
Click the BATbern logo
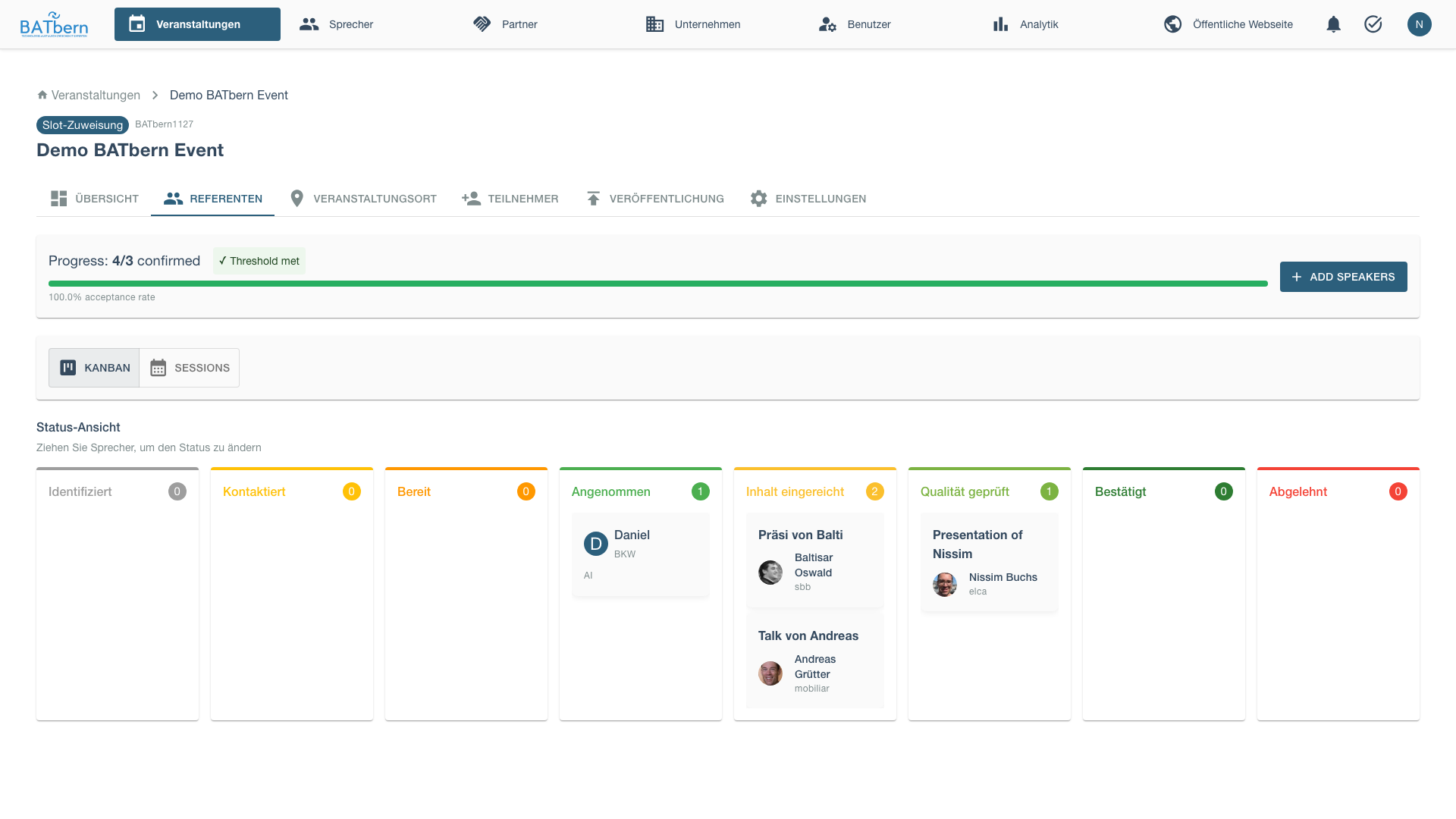coord(54,24)
